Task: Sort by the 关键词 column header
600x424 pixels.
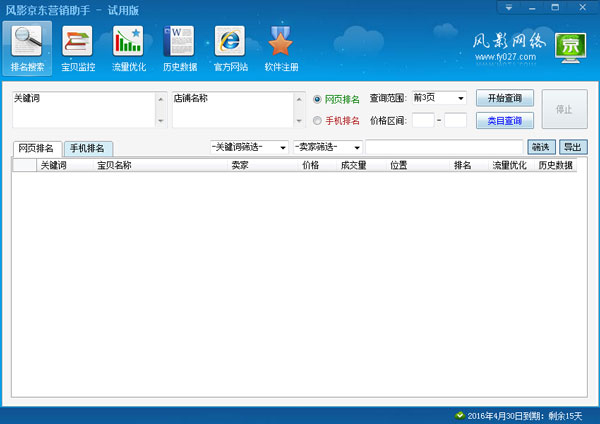Action: (64, 165)
